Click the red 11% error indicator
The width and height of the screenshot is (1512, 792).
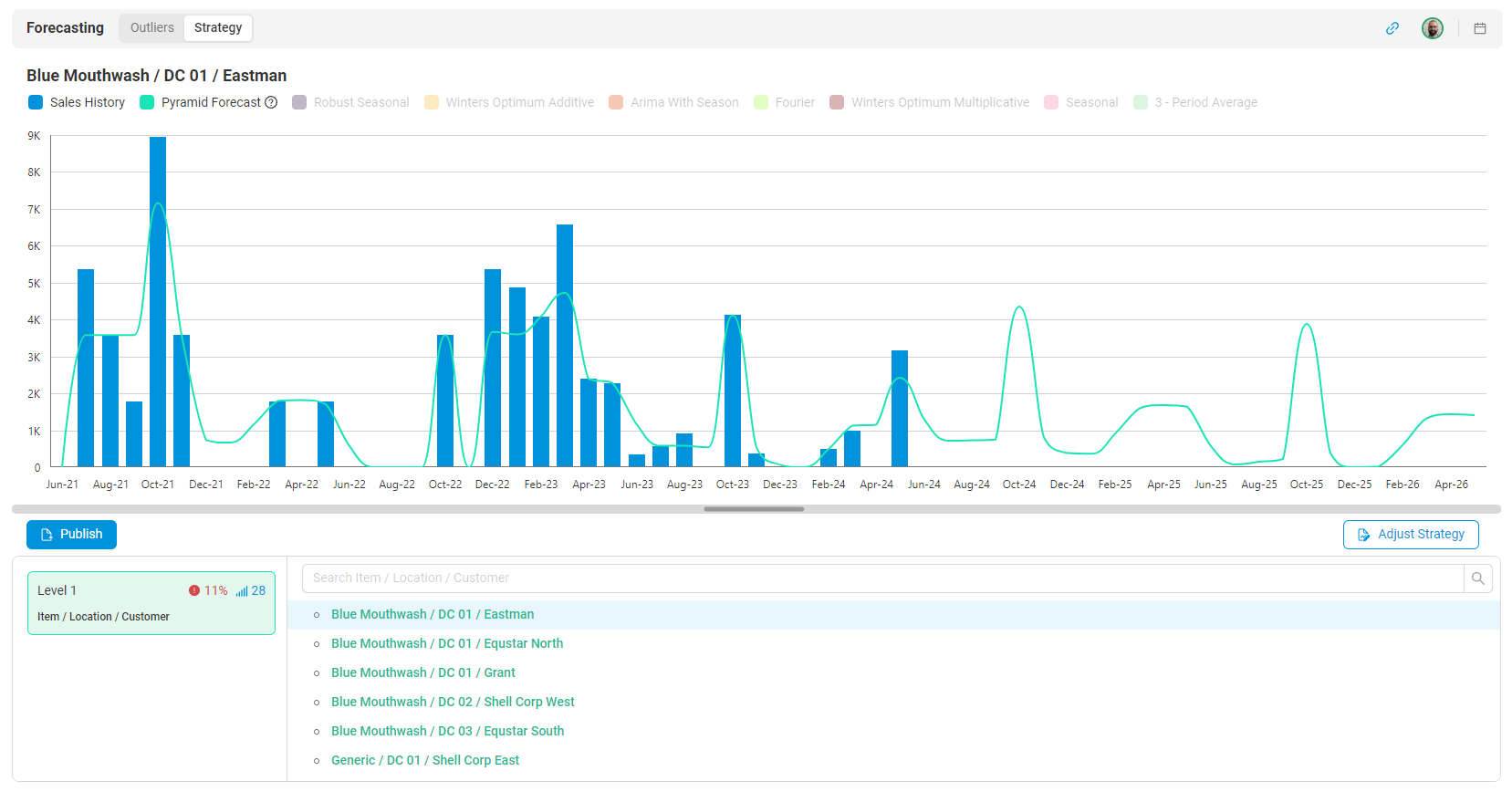(x=208, y=590)
